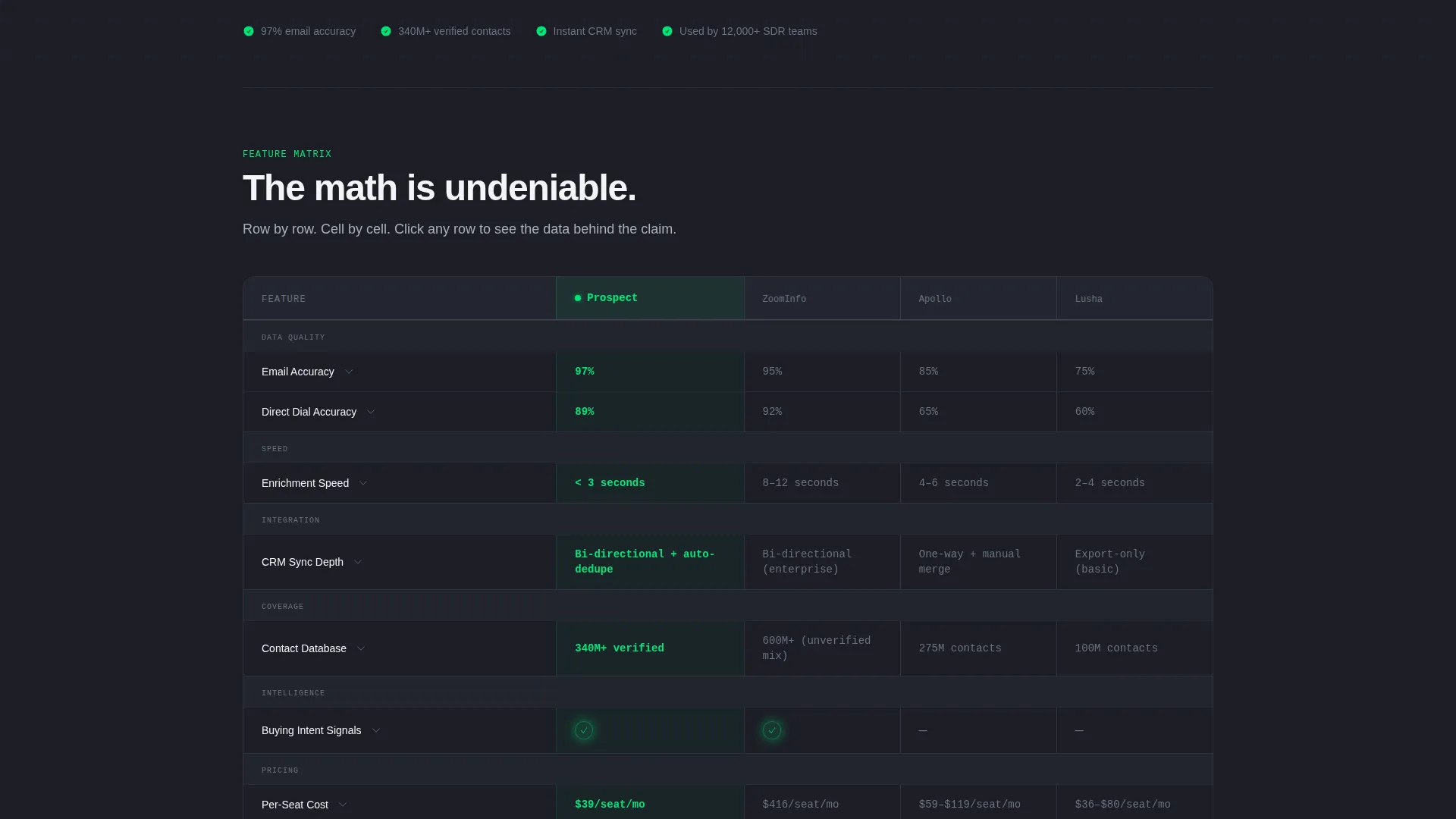Expand the Buying Intent Signals chevron
Screen dimensions: 1456x819
(x=376, y=730)
